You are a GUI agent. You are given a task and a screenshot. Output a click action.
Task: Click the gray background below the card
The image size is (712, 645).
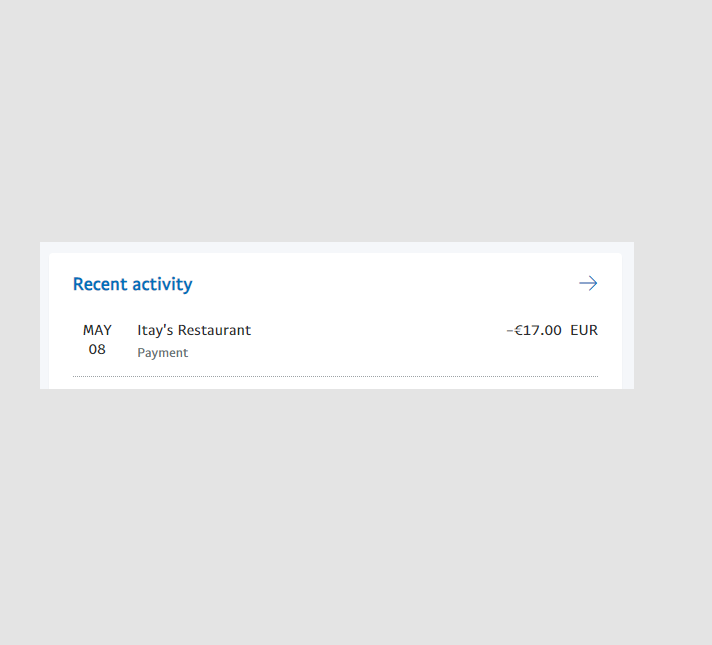336,513
